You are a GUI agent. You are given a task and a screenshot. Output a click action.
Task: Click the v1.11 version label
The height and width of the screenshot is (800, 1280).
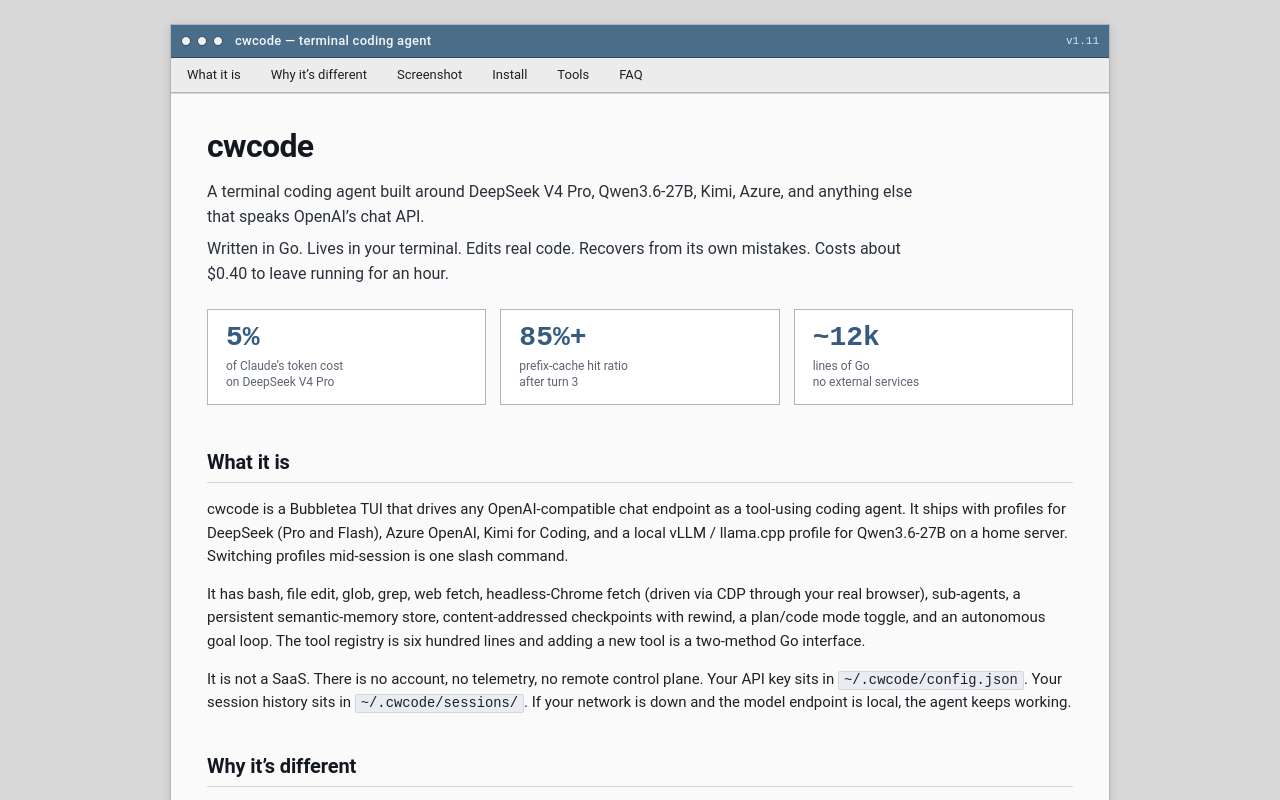coord(1082,41)
